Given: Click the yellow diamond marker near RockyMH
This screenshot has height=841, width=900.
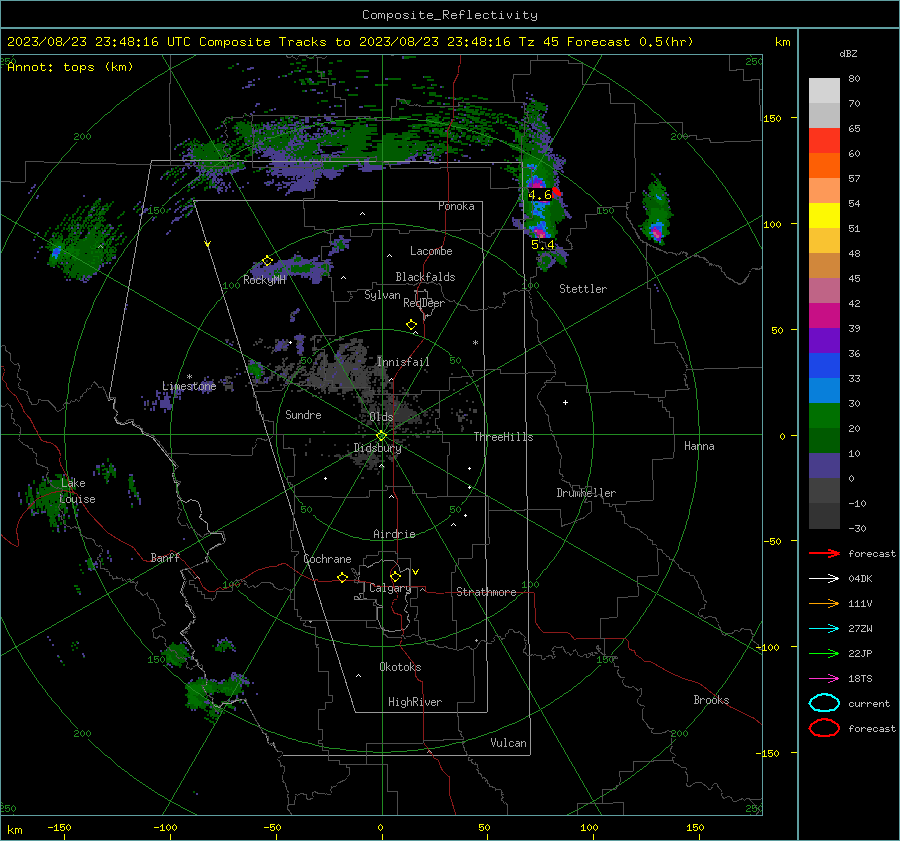Looking at the screenshot, I should (x=267, y=261).
